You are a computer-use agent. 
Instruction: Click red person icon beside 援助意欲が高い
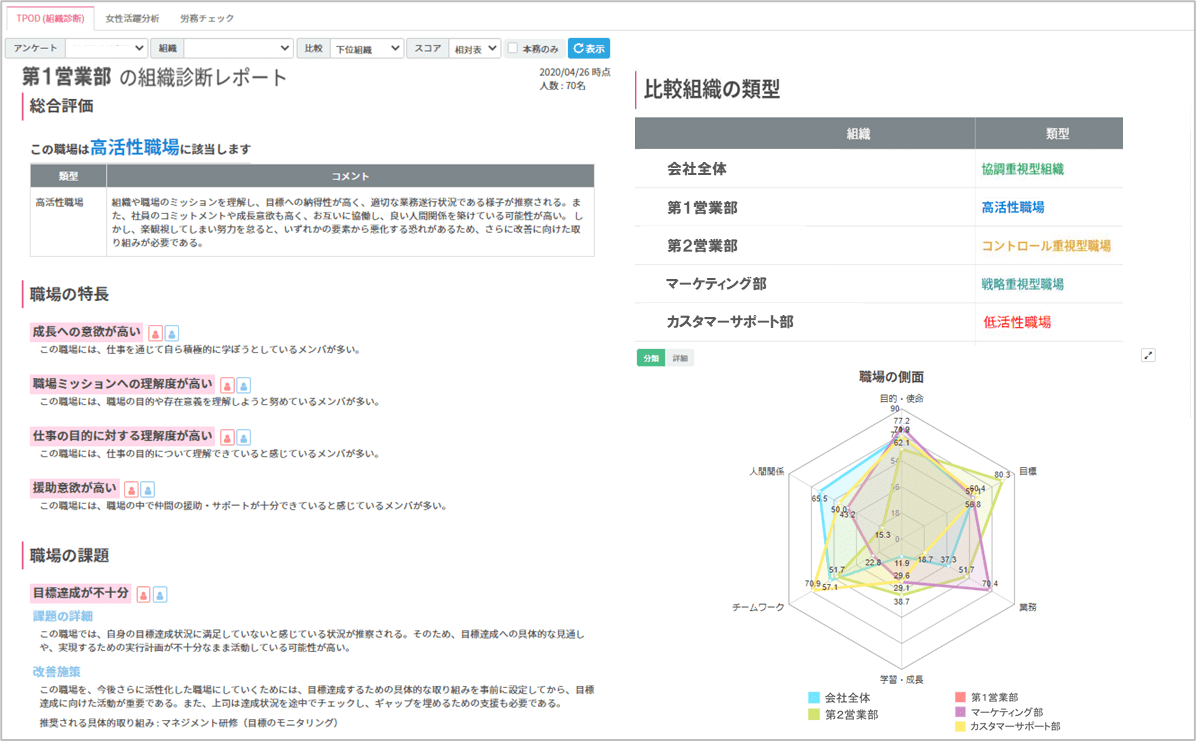point(131,489)
